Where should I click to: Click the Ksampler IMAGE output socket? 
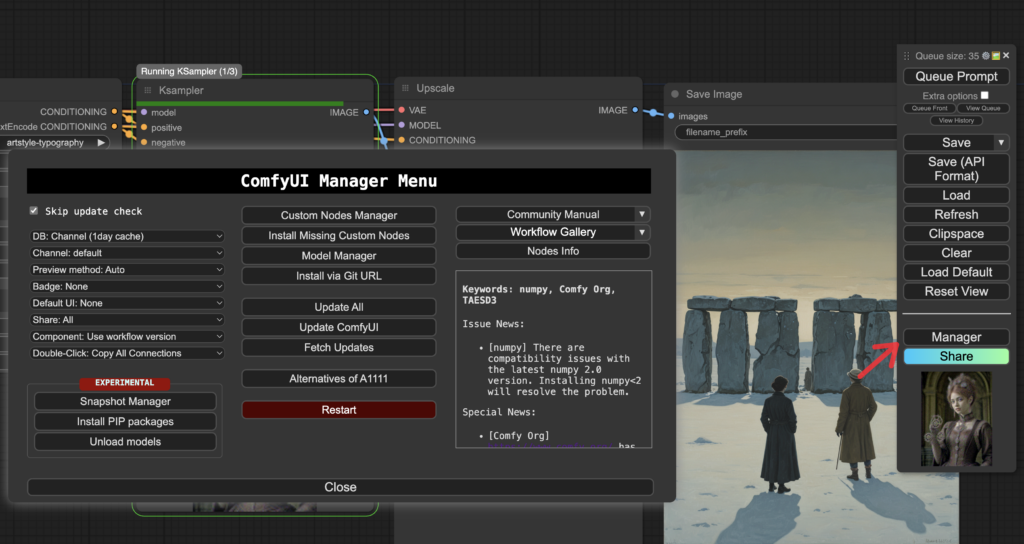point(367,112)
